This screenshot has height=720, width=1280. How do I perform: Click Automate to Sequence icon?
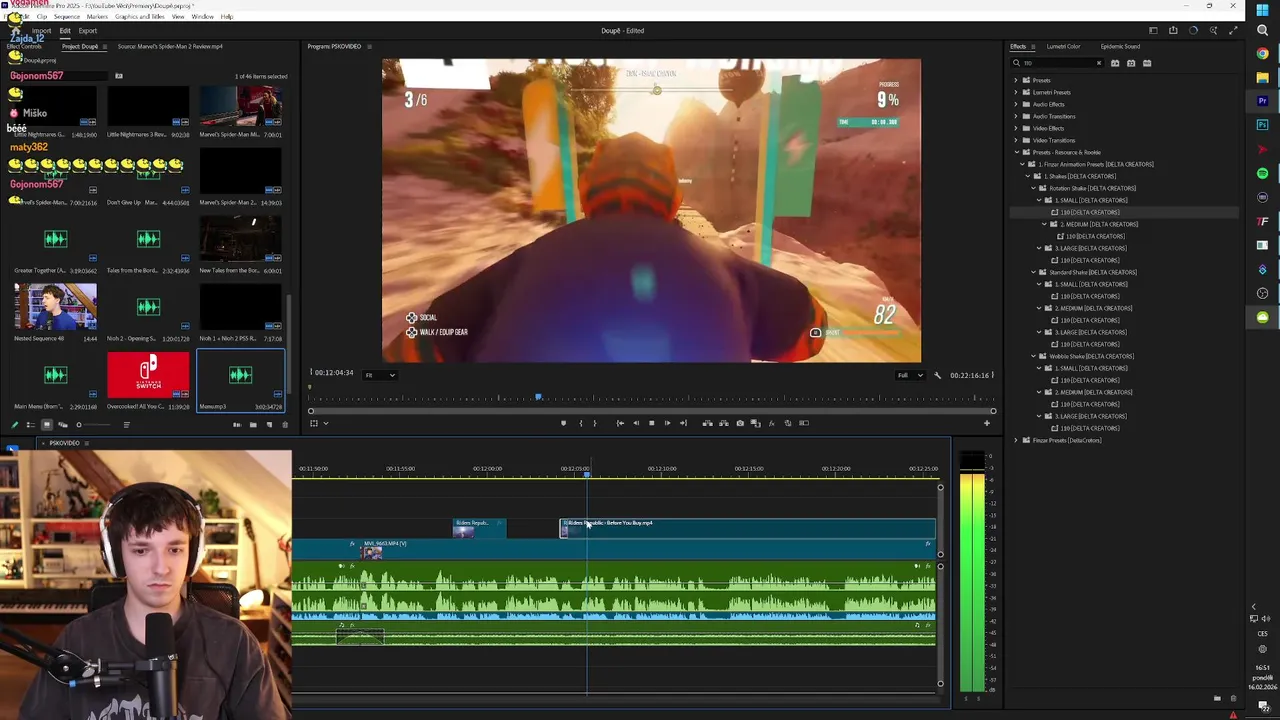coord(237,425)
